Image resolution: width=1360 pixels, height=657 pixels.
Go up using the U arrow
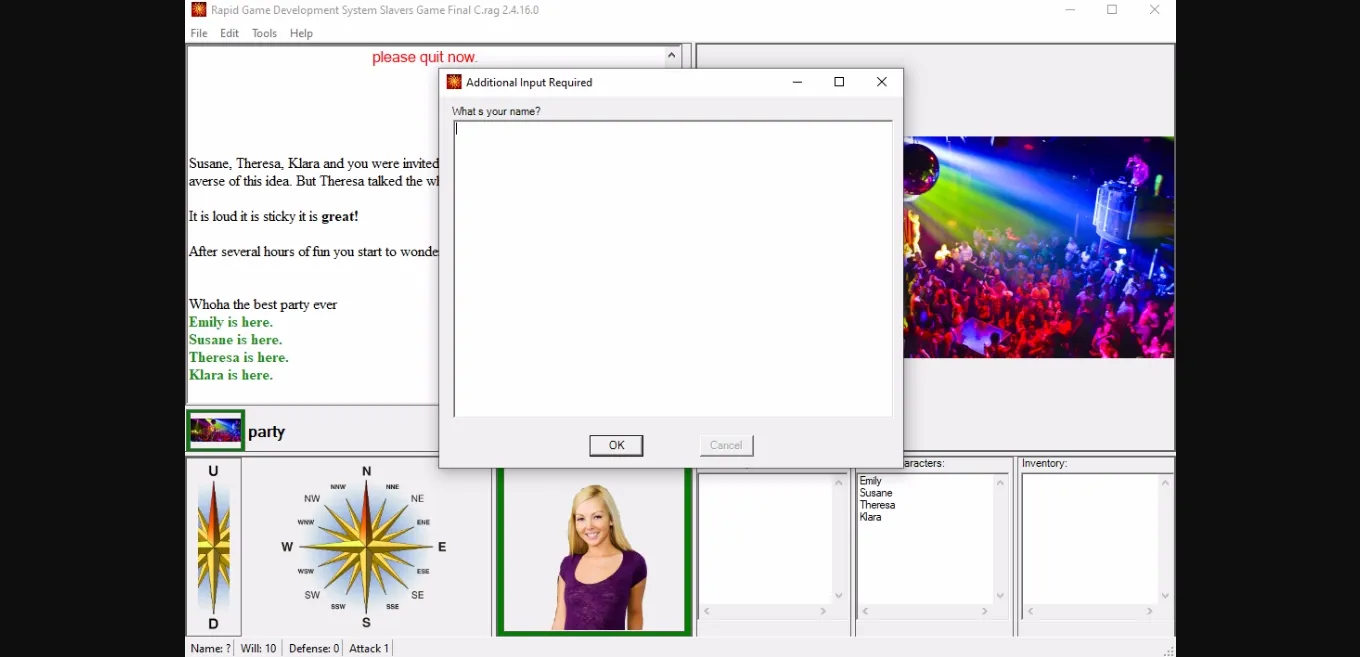(213, 472)
